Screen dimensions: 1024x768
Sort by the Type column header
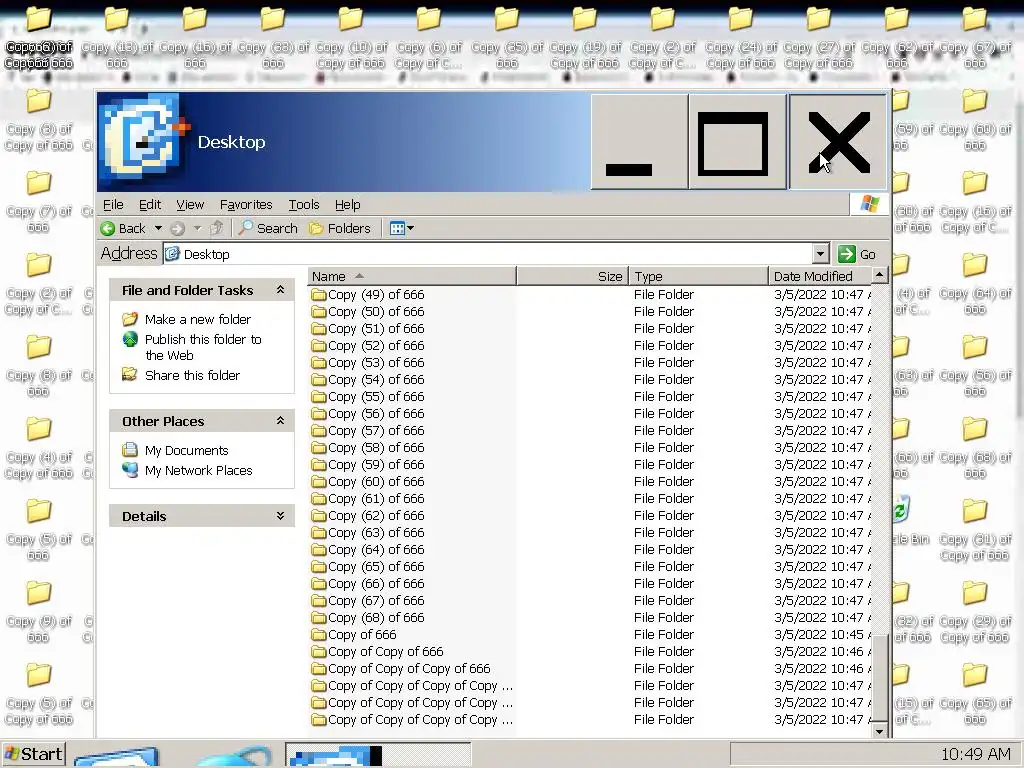pyautogui.click(x=699, y=276)
